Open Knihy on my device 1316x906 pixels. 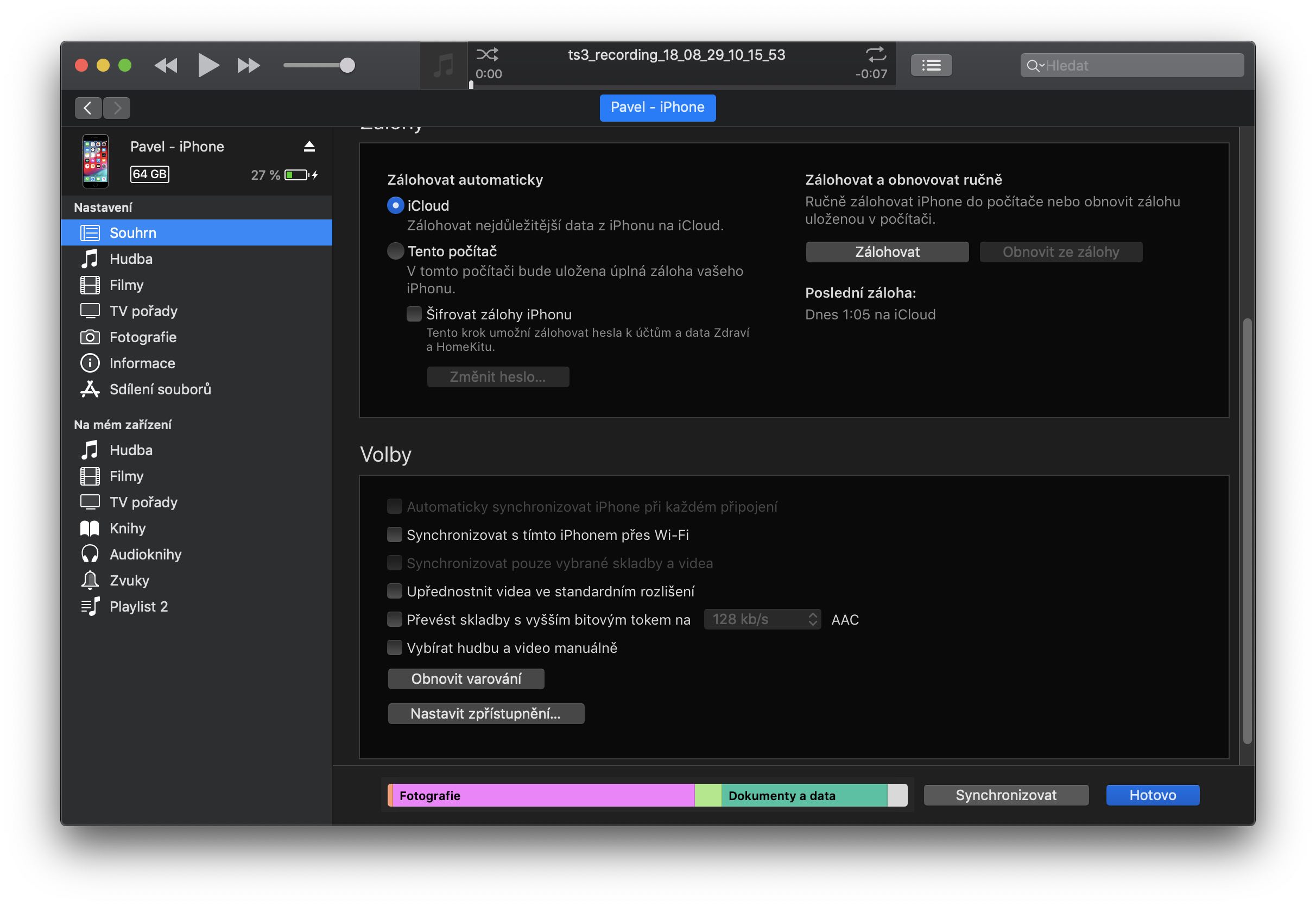(197, 528)
